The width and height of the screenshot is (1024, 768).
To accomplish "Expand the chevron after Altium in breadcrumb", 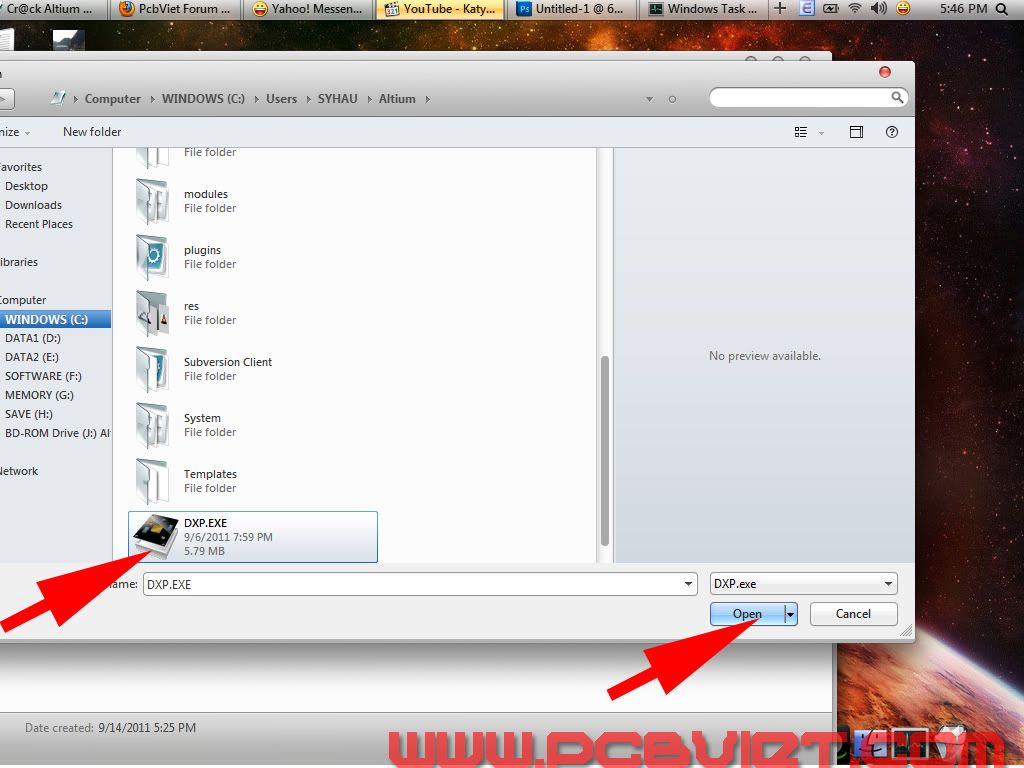I will 427,99.
